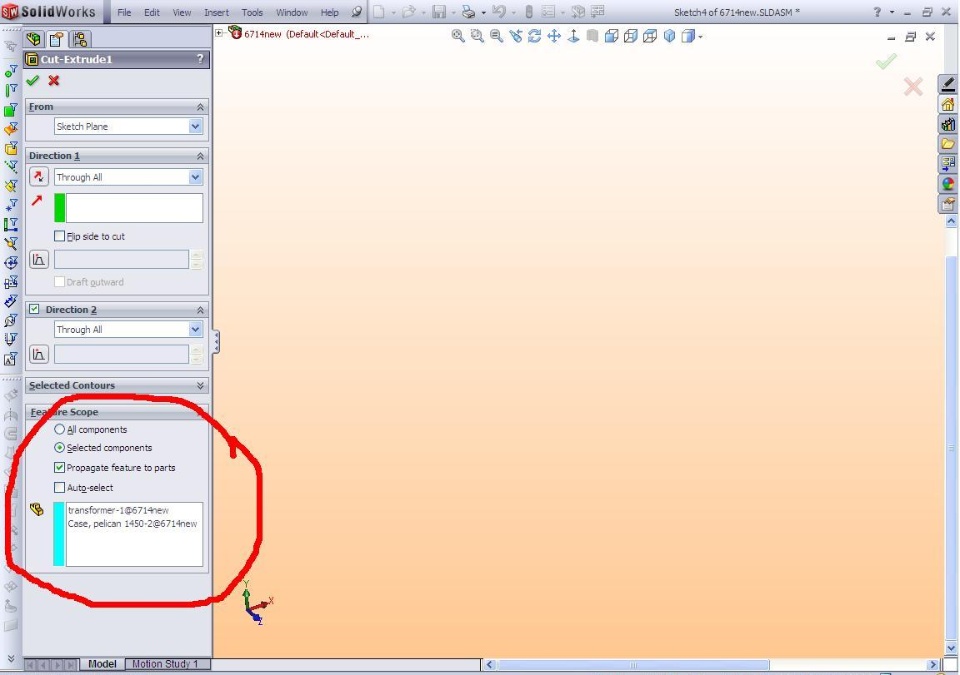960x675 pixels.
Task: Switch to Hidden Lines Removed display
Action: [650, 36]
